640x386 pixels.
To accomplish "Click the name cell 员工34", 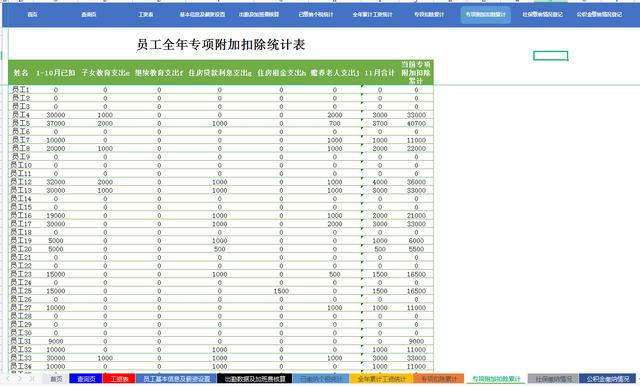I will (21, 366).
